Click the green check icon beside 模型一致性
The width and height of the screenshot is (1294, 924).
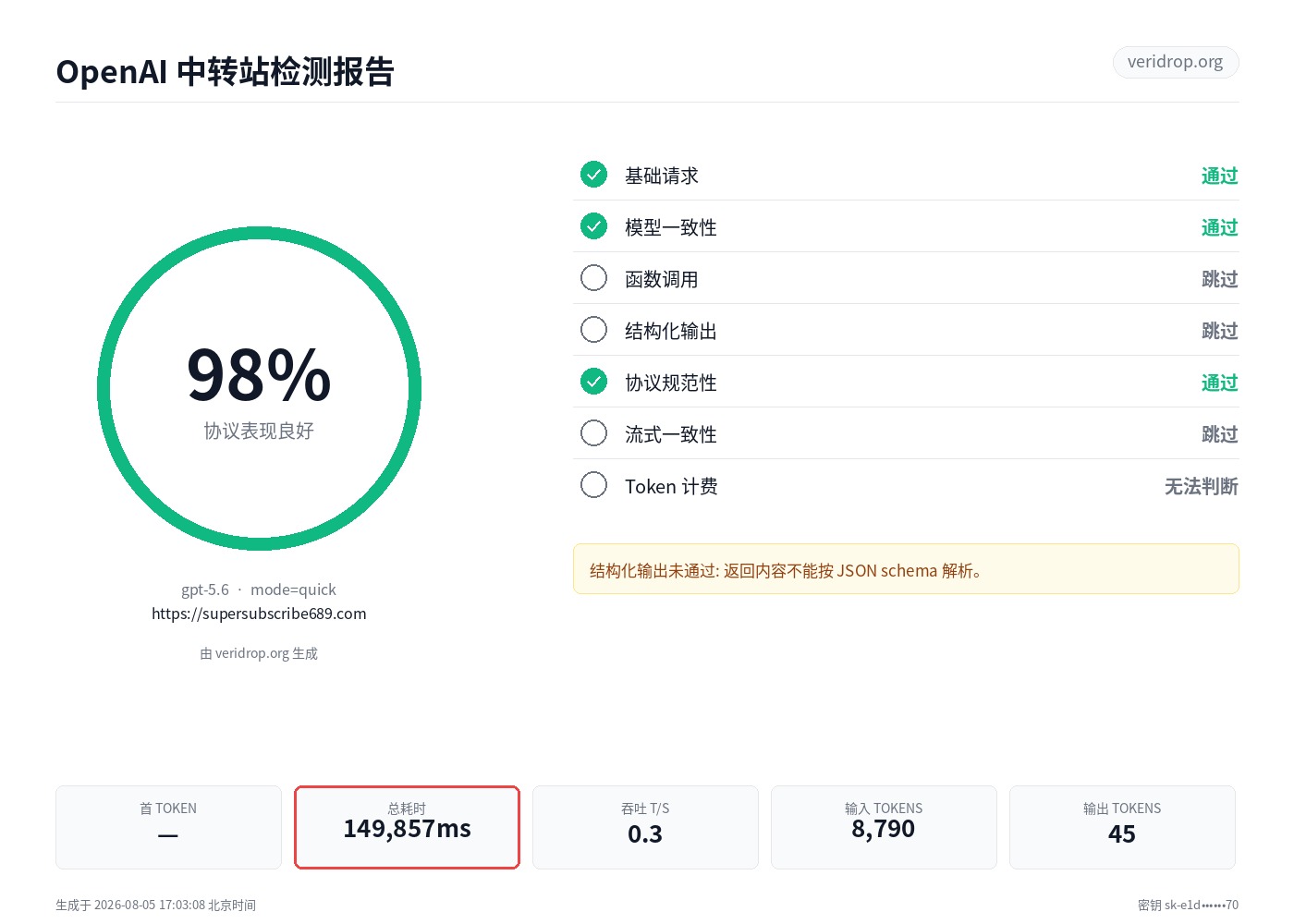click(x=593, y=225)
